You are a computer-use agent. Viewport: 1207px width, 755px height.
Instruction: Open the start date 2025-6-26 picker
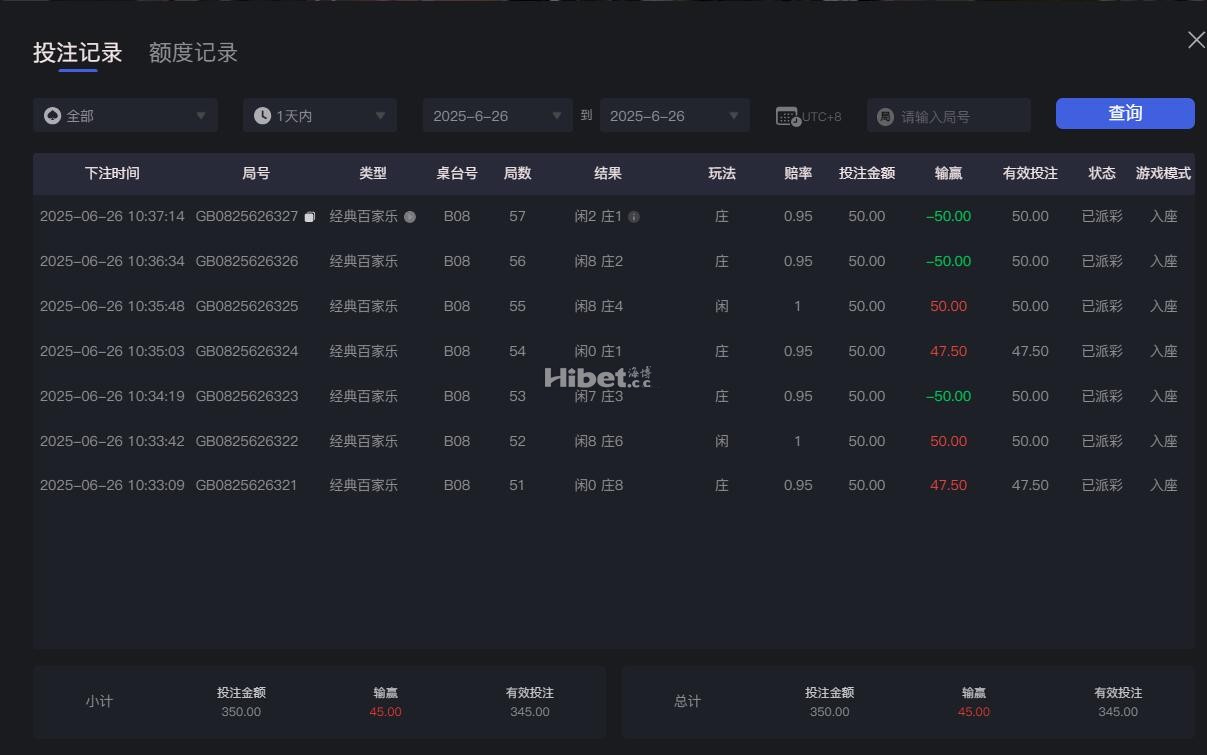click(496, 115)
